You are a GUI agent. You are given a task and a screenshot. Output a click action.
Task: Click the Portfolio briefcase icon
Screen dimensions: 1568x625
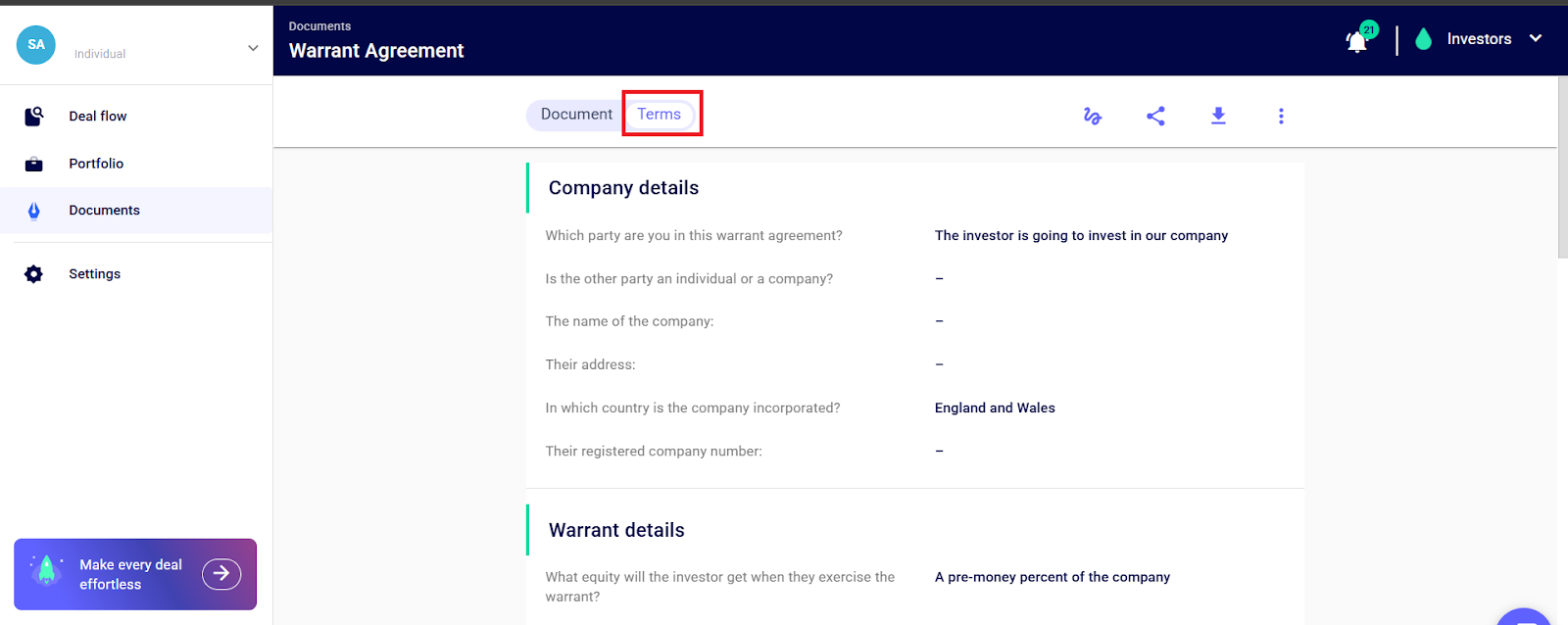(33, 164)
